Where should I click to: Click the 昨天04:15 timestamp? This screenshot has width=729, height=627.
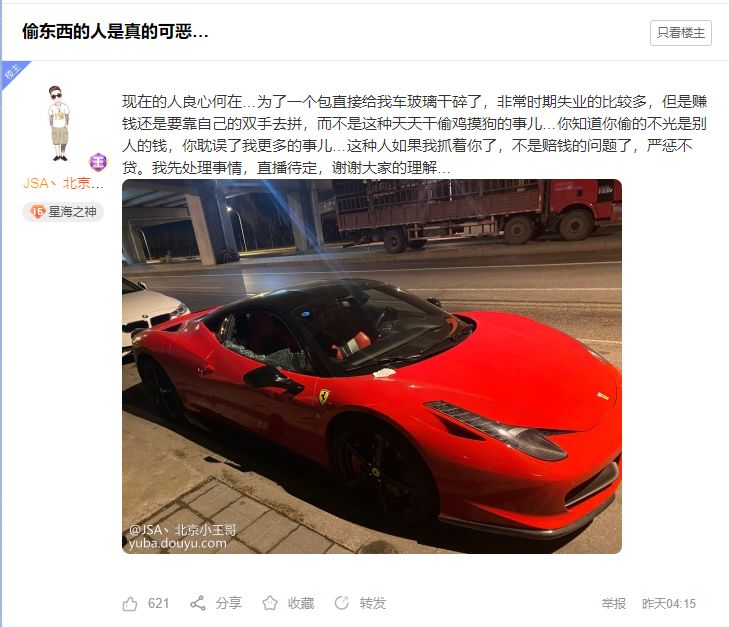[669, 603]
